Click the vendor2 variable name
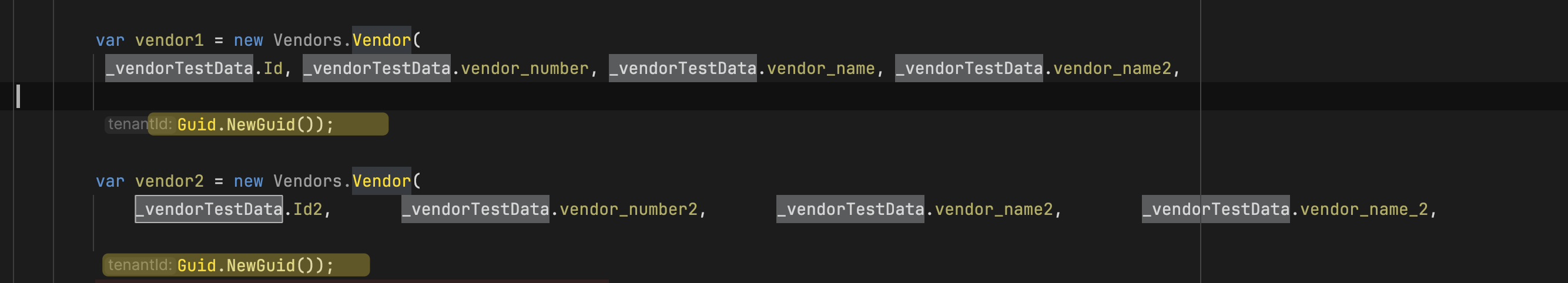 click(169, 181)
